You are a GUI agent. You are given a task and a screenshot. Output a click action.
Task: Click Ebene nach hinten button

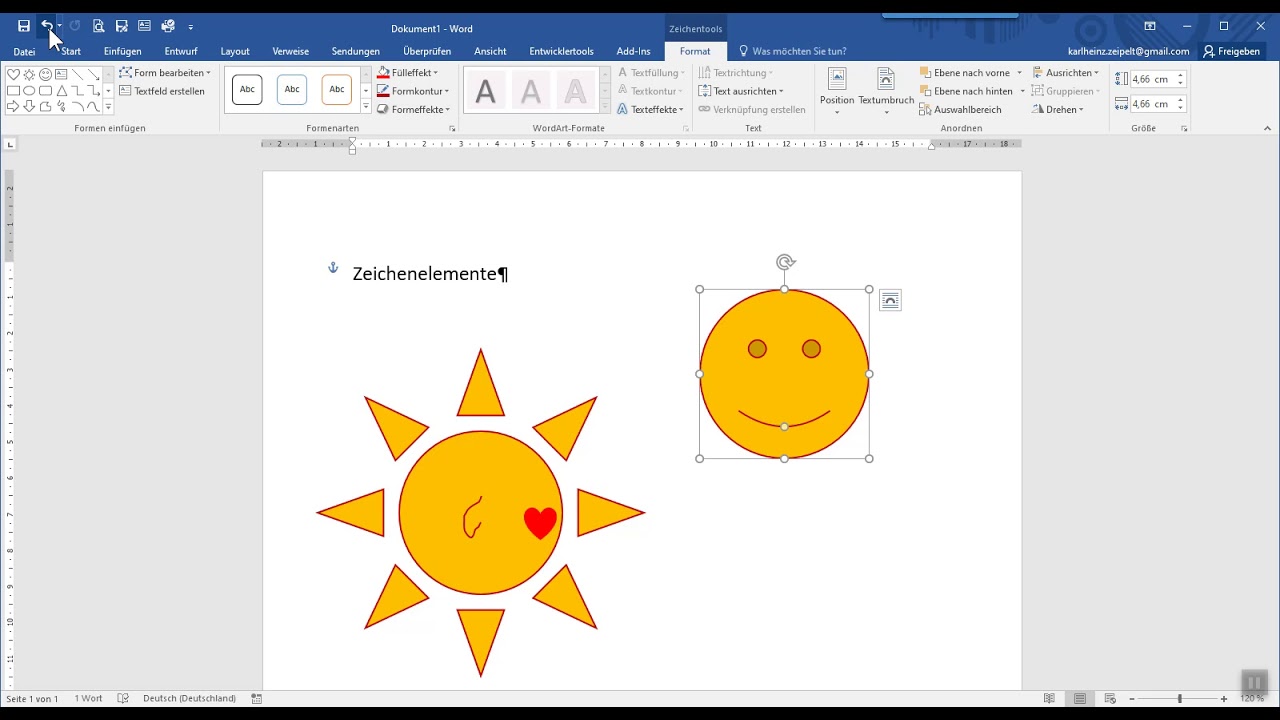coord(965,91)
